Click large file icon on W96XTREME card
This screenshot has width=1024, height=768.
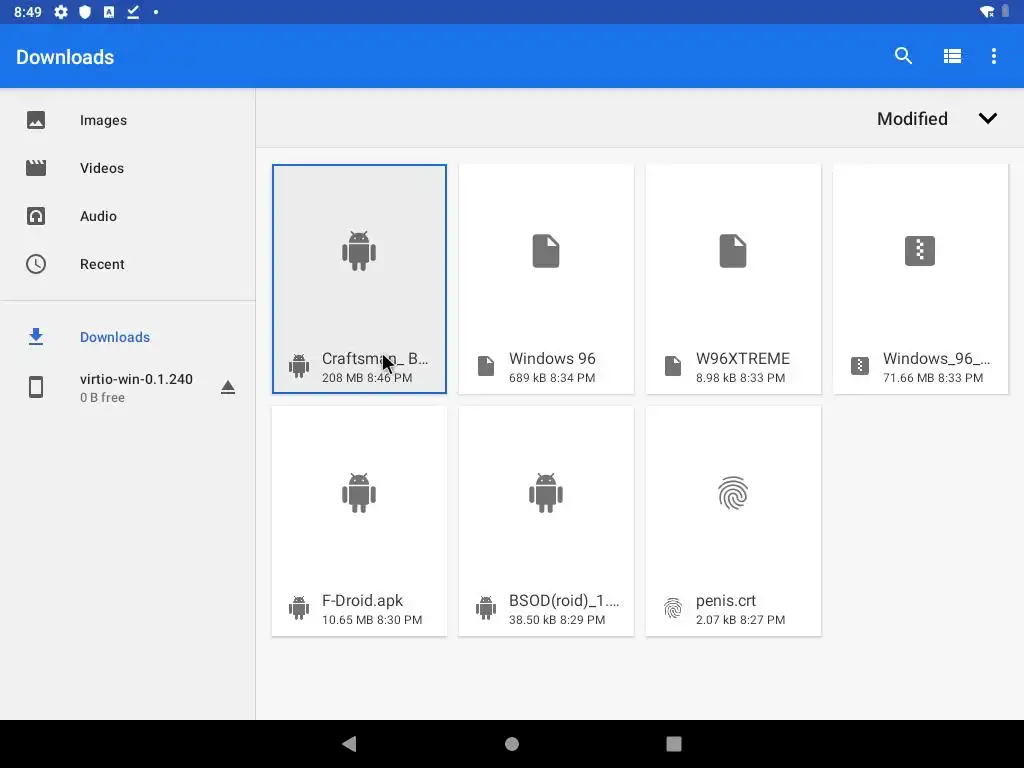tap(733, 251)
